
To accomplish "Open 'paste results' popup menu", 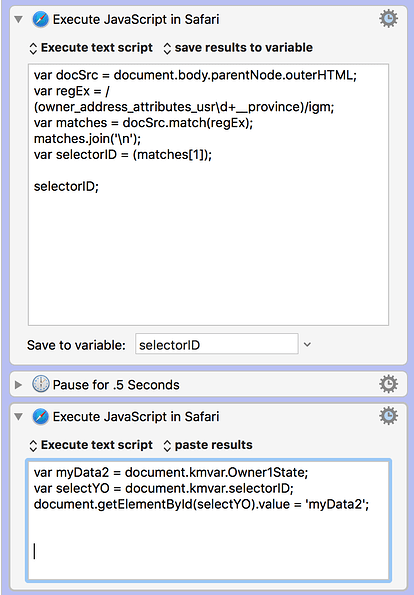I will pos(208,445).
